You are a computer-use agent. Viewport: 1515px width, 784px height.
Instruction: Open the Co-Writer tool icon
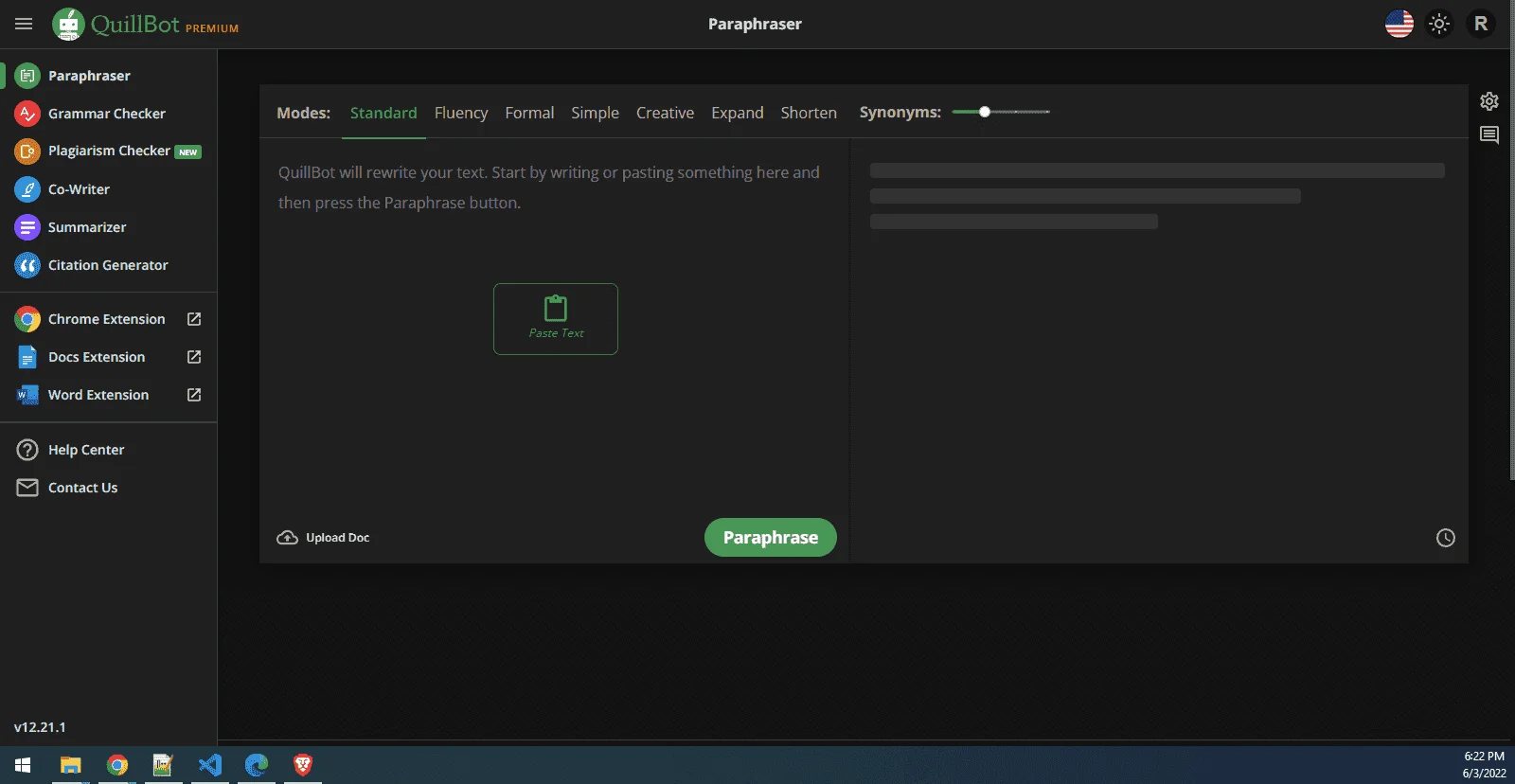tap(27, 189)
